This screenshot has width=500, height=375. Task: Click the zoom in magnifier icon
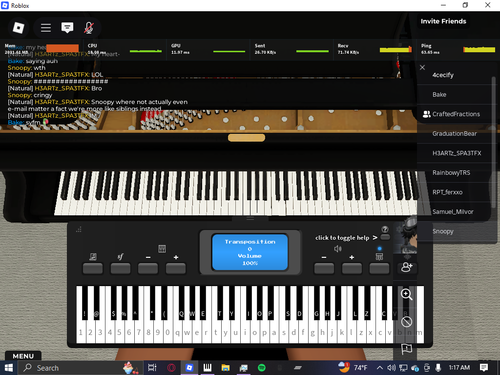point(406,294)
